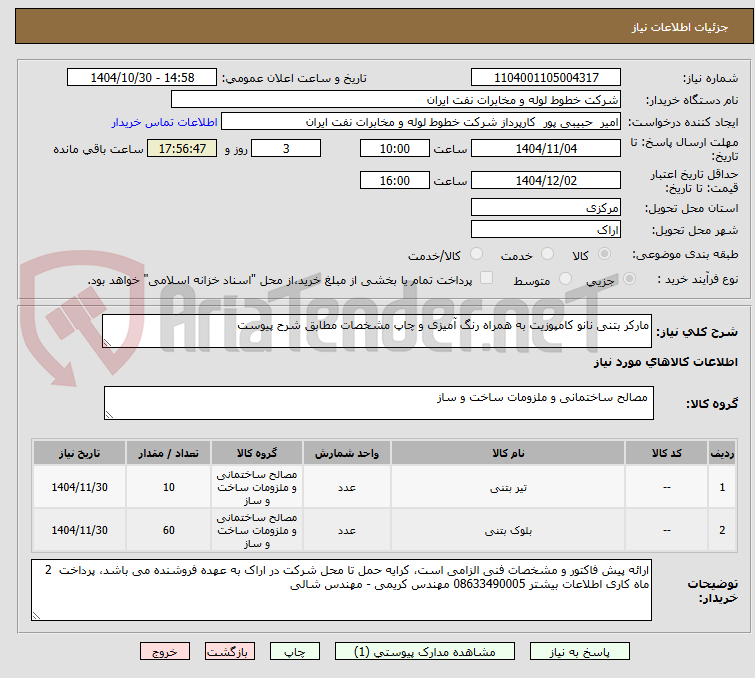This screenshot has height=678, width=755.
Task: Click the استان محل تحویل field مرکزی
Action: tap(546, 208)
